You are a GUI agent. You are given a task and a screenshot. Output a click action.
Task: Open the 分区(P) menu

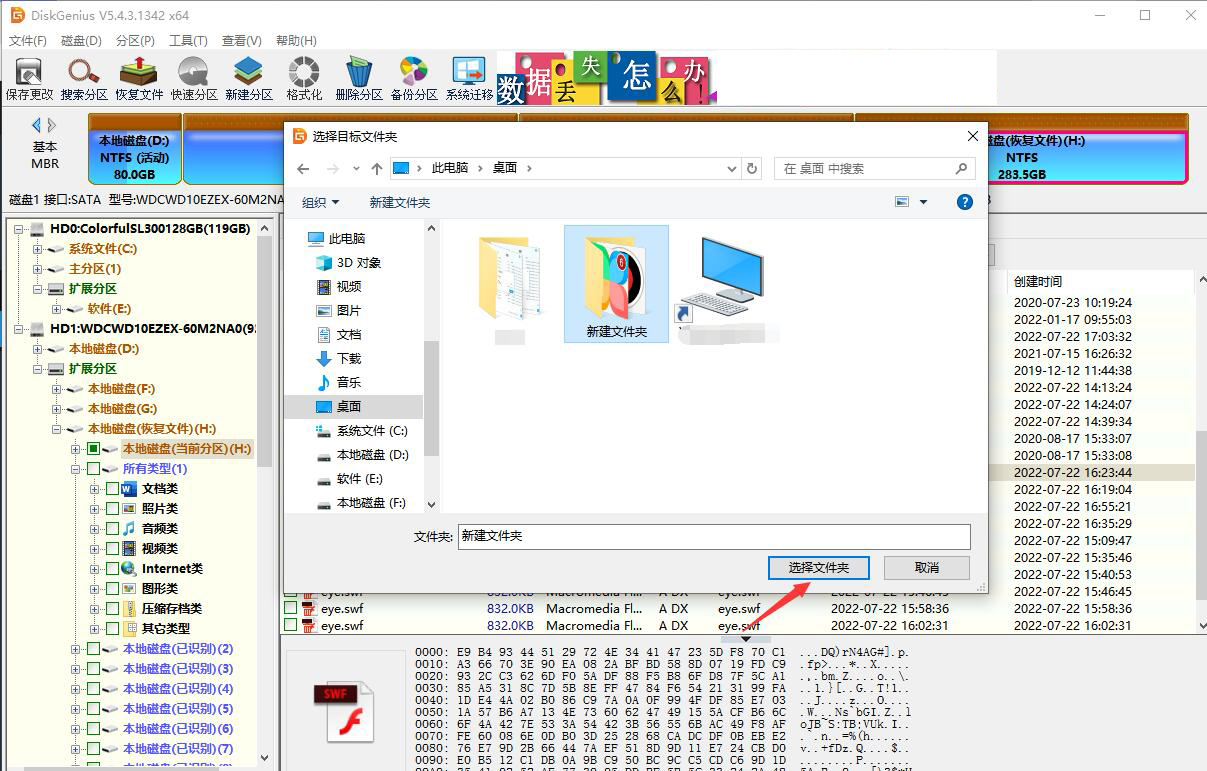pos(135,41)
